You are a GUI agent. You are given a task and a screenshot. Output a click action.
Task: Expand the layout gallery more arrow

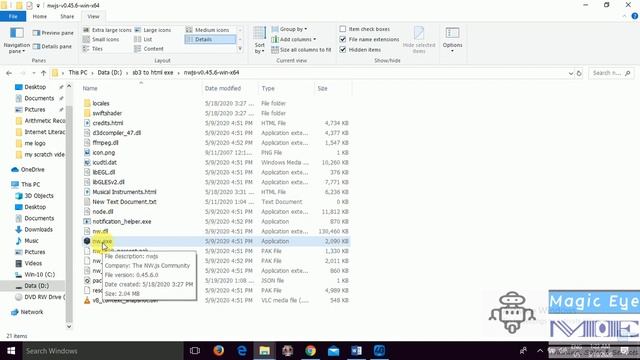240,49
